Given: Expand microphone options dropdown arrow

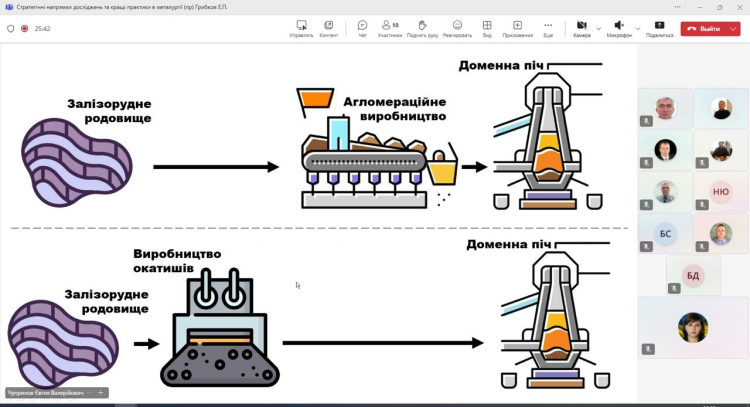Looking at the screenshot, I should pyautogui.click(x=638, y=28).
